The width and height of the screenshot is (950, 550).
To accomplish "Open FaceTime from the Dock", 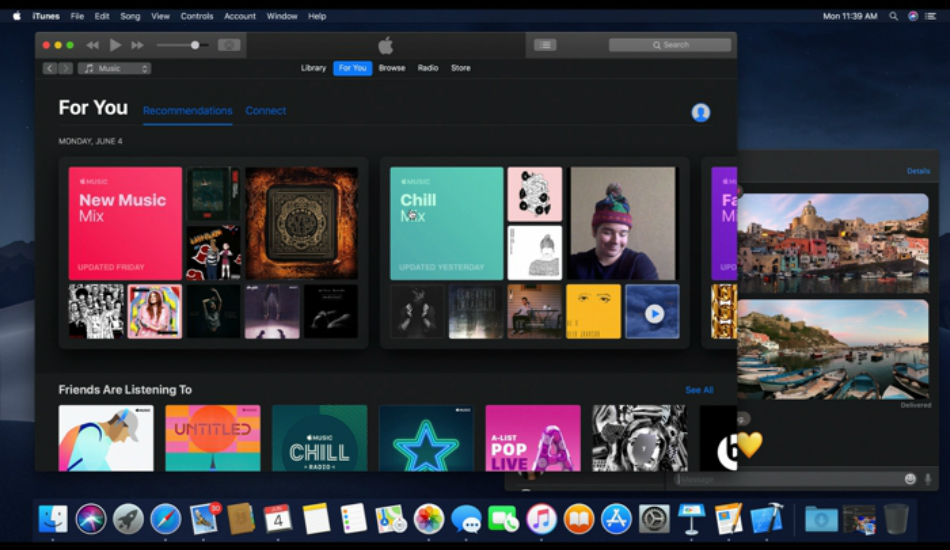I will click(503, 519).
